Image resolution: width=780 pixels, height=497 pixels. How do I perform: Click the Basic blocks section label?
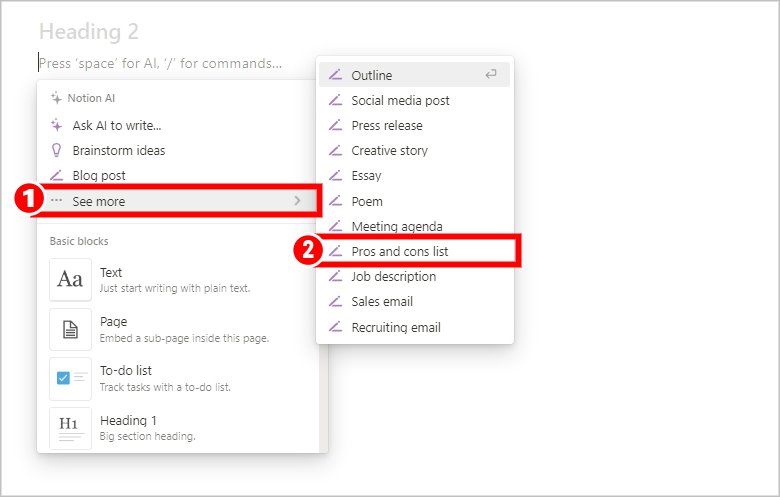(79, 241)
